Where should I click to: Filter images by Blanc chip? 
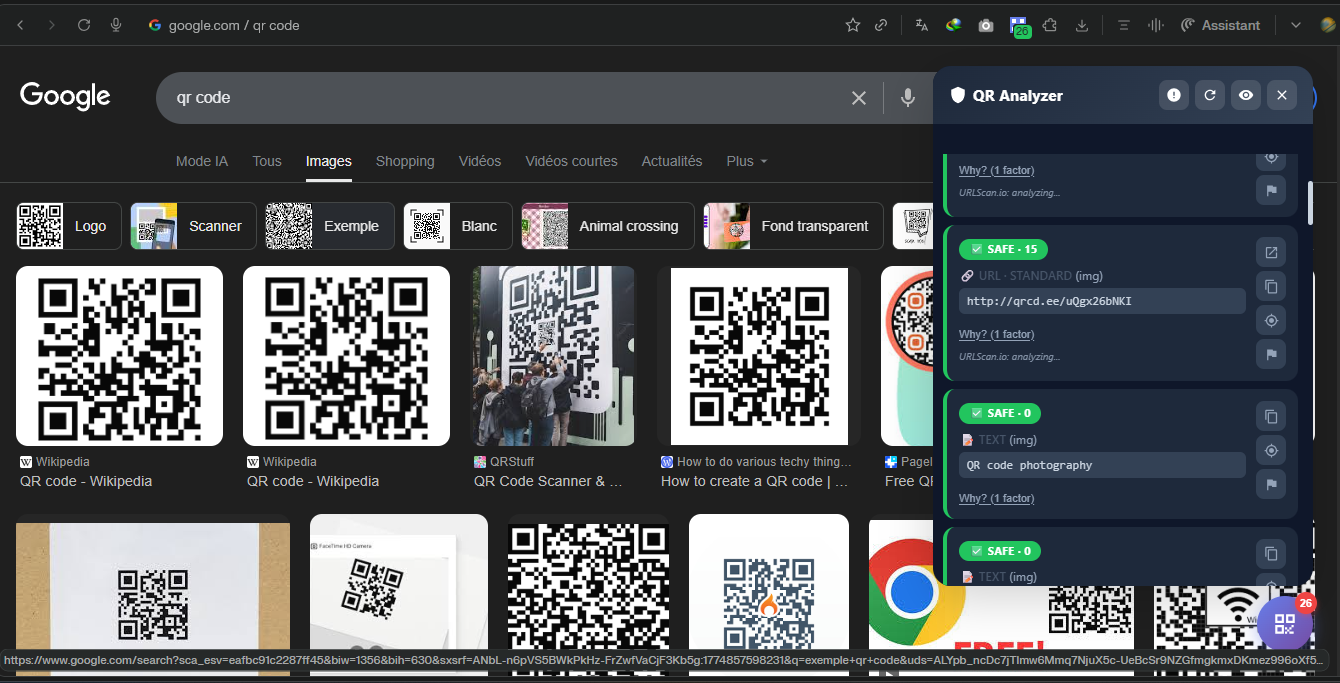[458, 226]
